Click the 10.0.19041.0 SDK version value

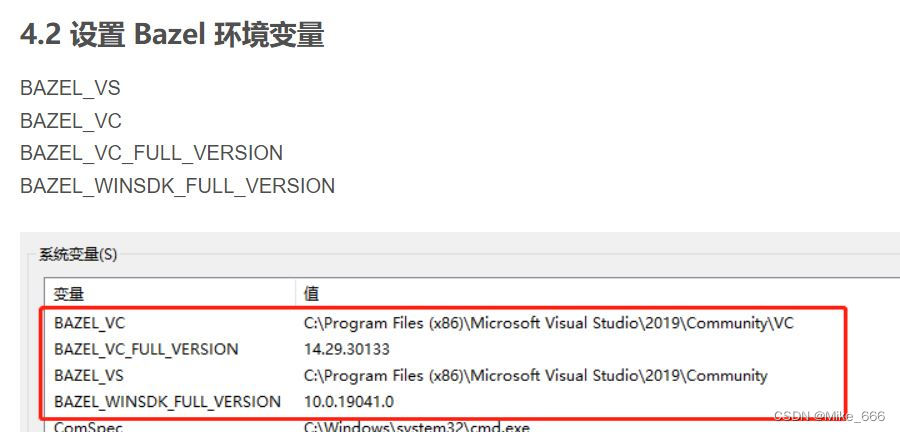349,401
